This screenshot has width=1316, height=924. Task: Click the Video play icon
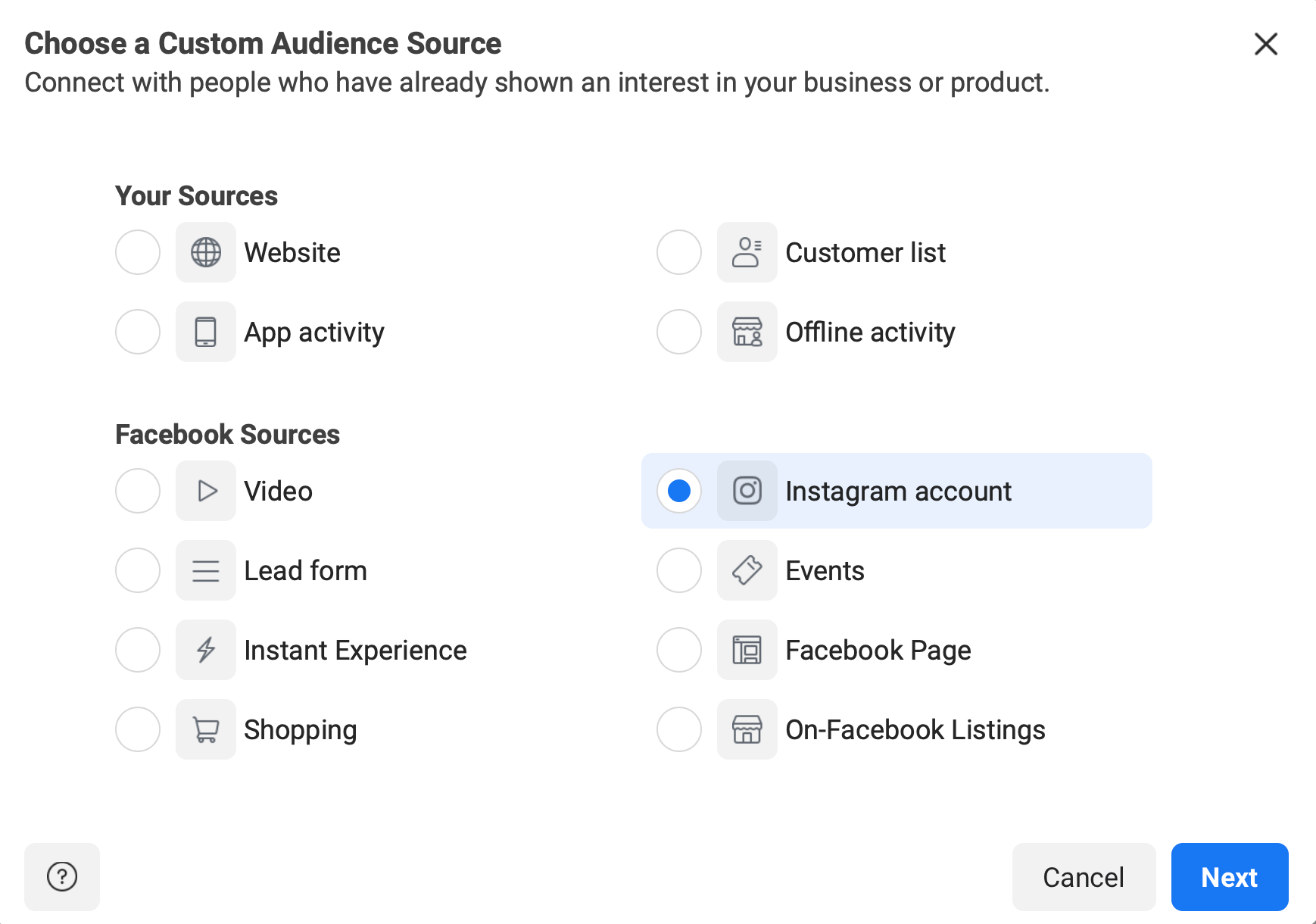206,491
